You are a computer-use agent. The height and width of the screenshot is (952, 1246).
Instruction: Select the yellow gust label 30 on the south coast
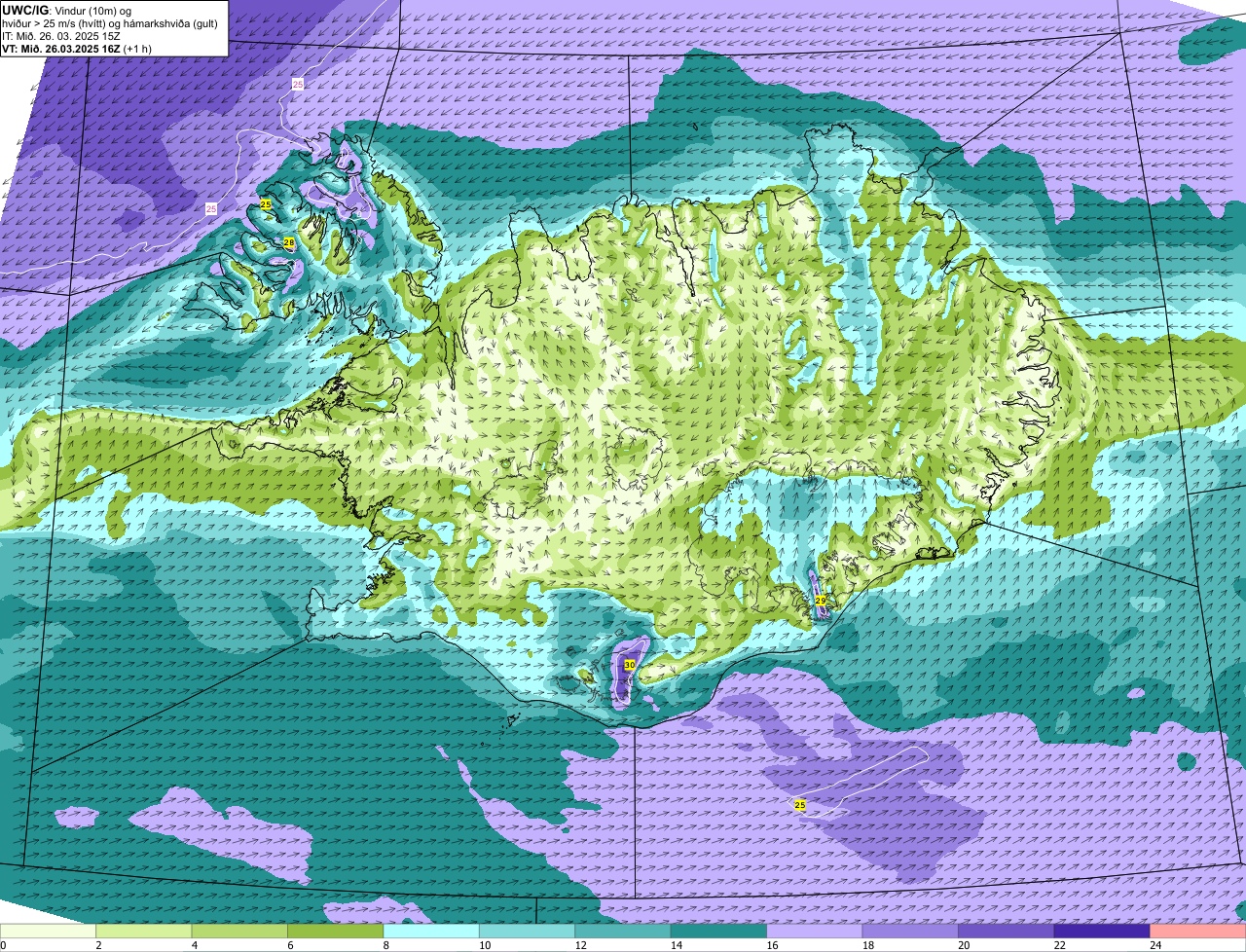pyautogui.click(x=630, y=665)
